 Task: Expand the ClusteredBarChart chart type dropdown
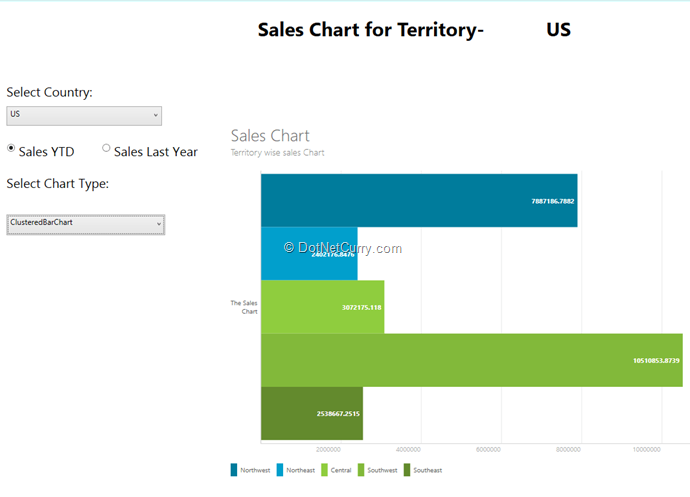pos(85,224)
